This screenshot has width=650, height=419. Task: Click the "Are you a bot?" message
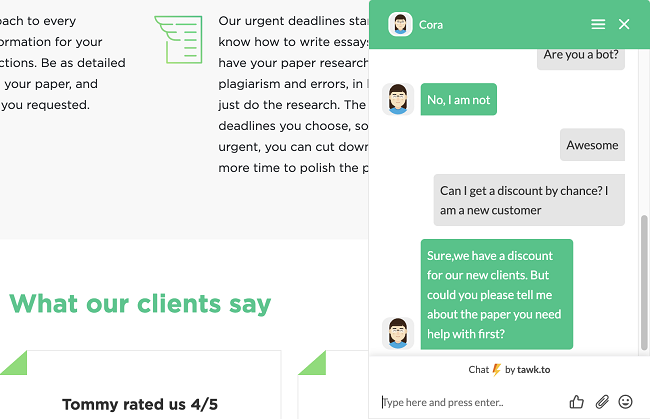point(581,57)
